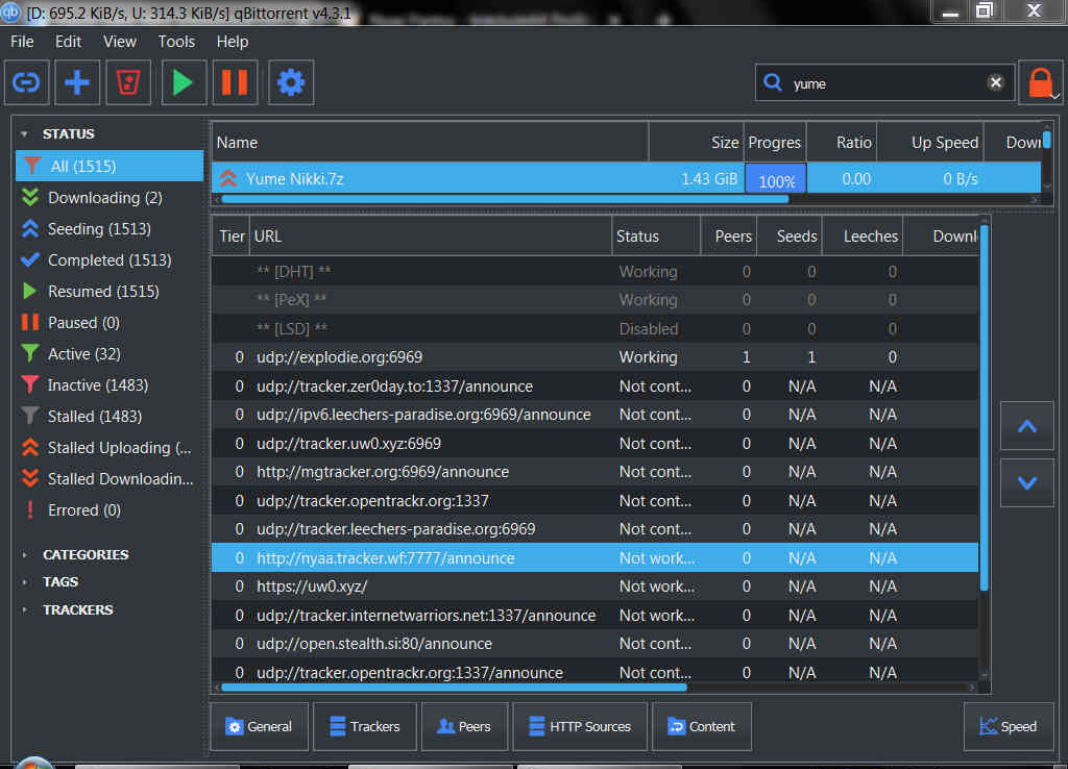Expand the TRACKERS section in the sidebar

click(25, 610)
